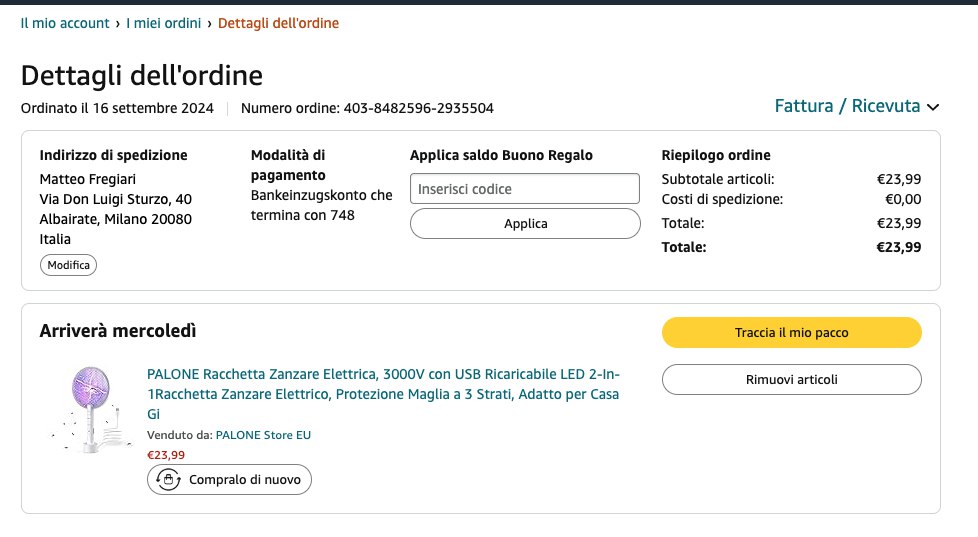Click the order number 403-8482596-2935504 text
Image resolution: width=978 pixels, height=537 pixels.
[418, 108]
